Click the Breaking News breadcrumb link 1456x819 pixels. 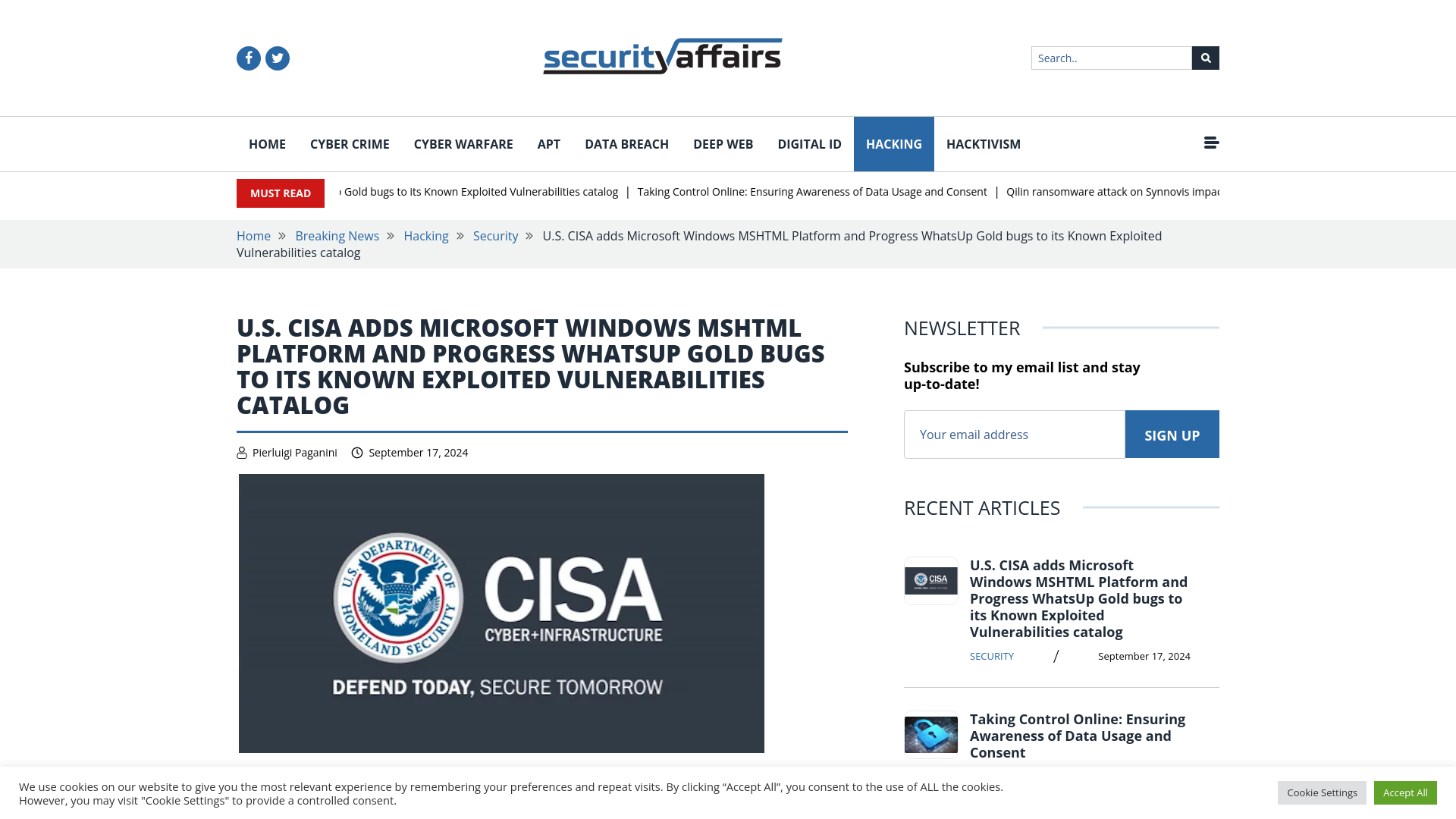point(337,236)
